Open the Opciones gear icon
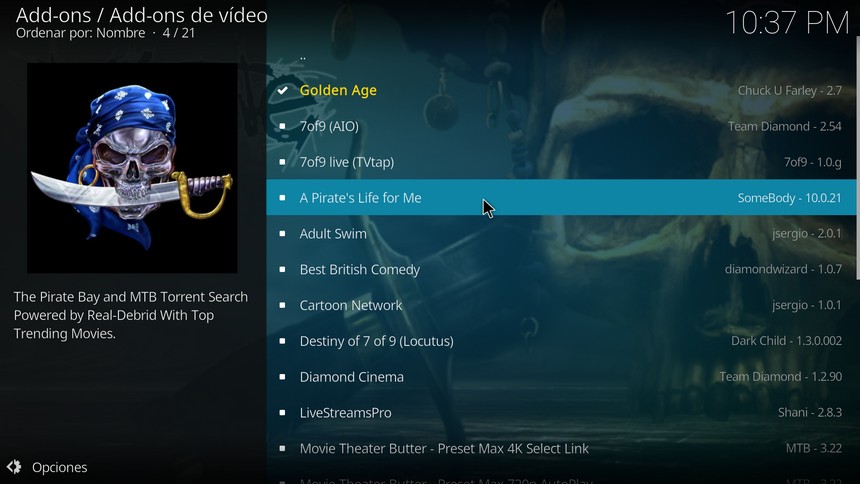860x484 pixels. (x=14, y=467)
